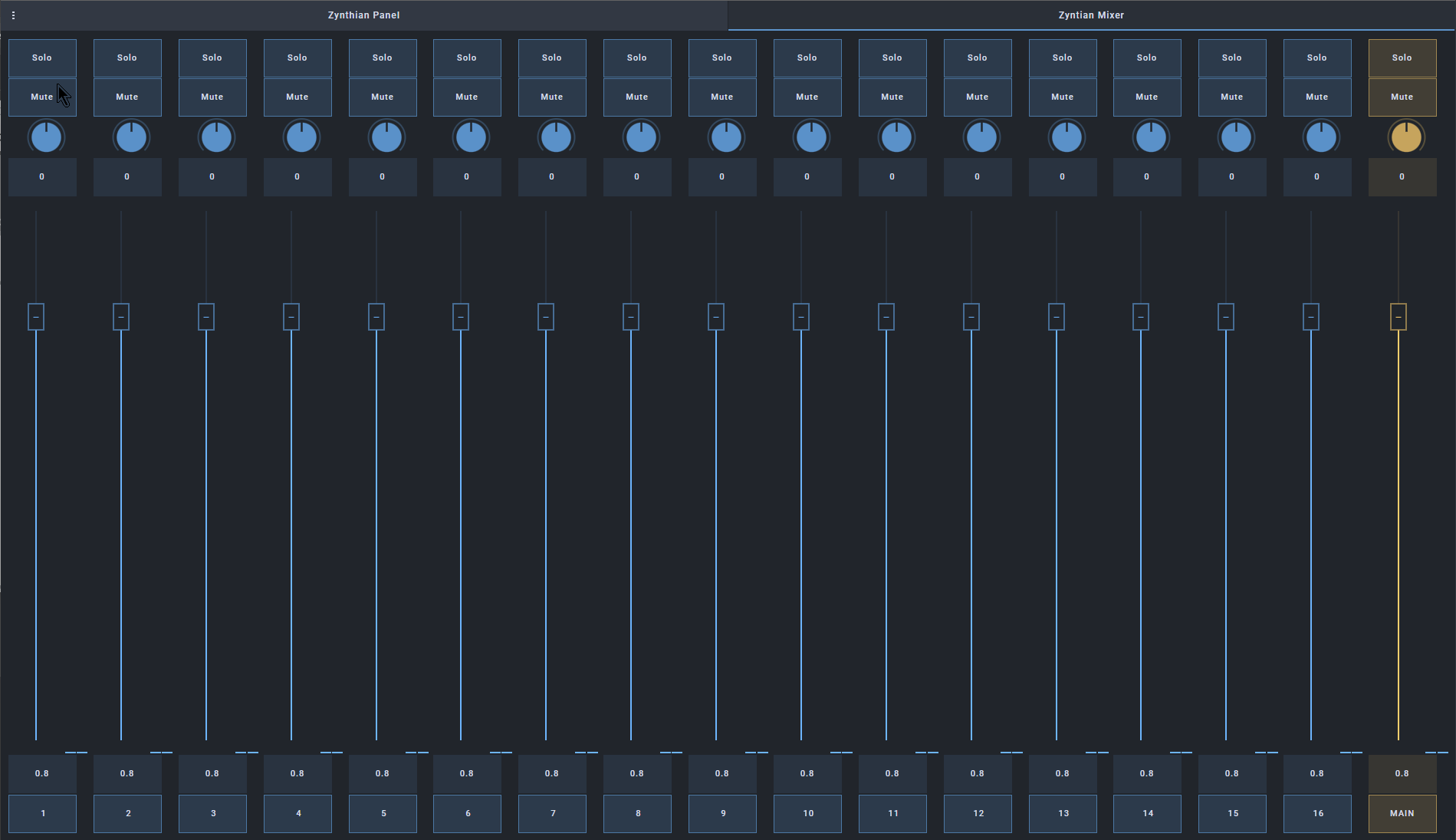Toggle Mute on channel 1
This screenshot has width=1456, height=840.
[x=42, y=97]
